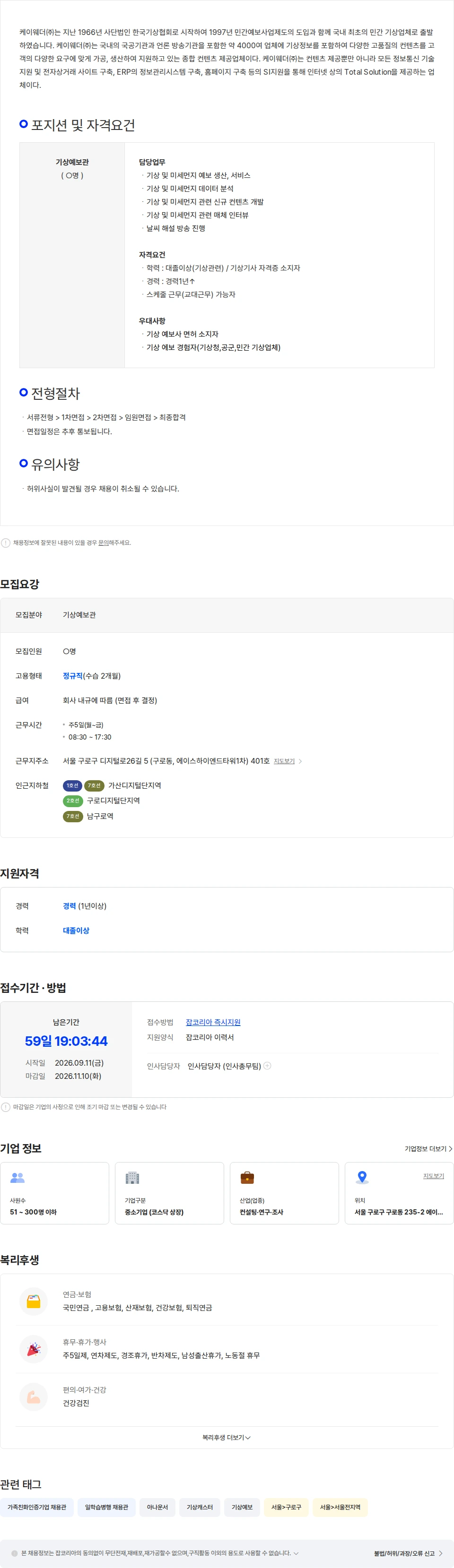Select the 7호선 badge beside 가산디지털단지역
The height and width of the screenshot is (1568, 454).
click(94, 785)
